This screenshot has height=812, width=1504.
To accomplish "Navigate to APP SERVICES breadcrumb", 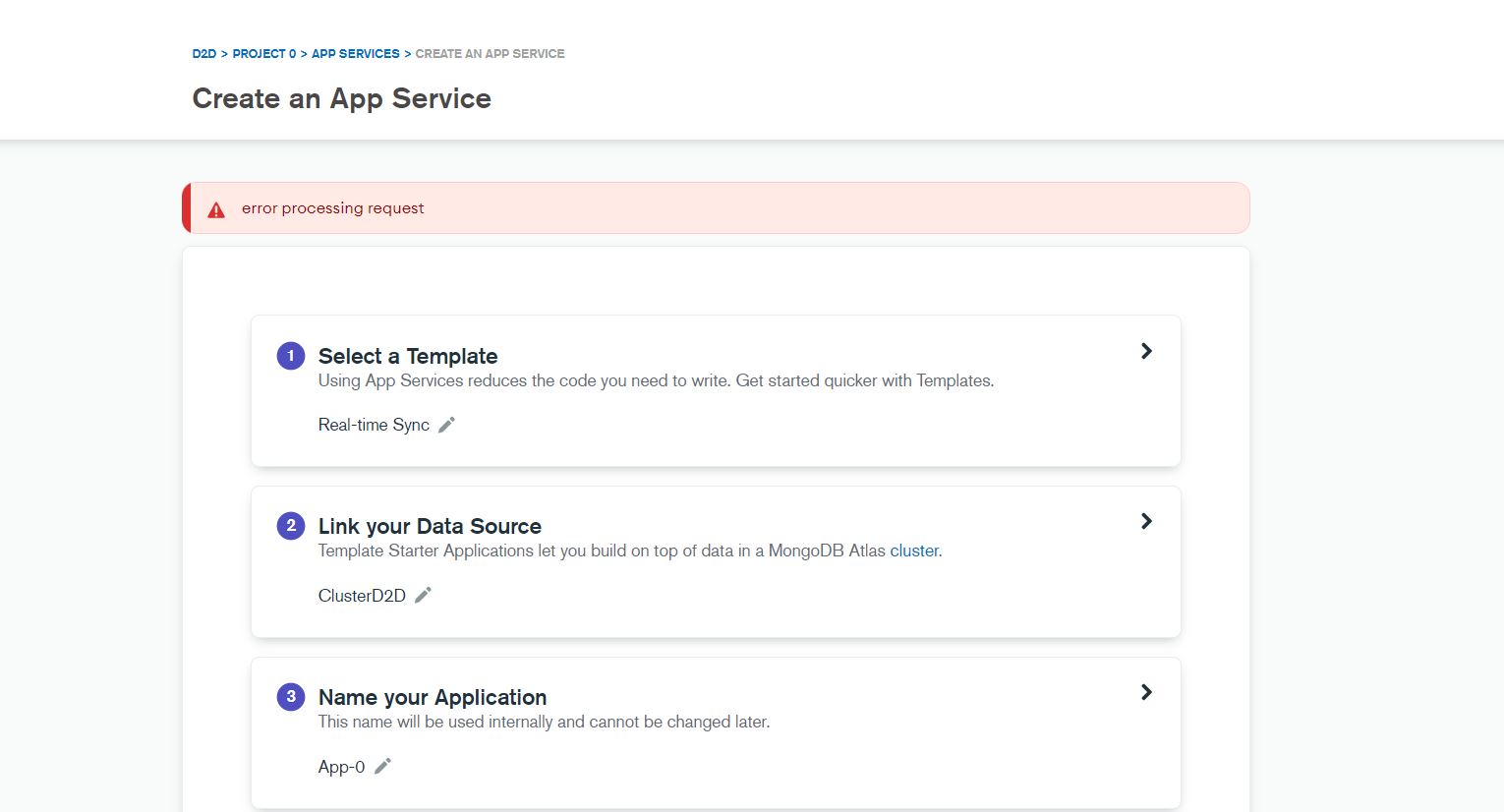I will [355, 54].
